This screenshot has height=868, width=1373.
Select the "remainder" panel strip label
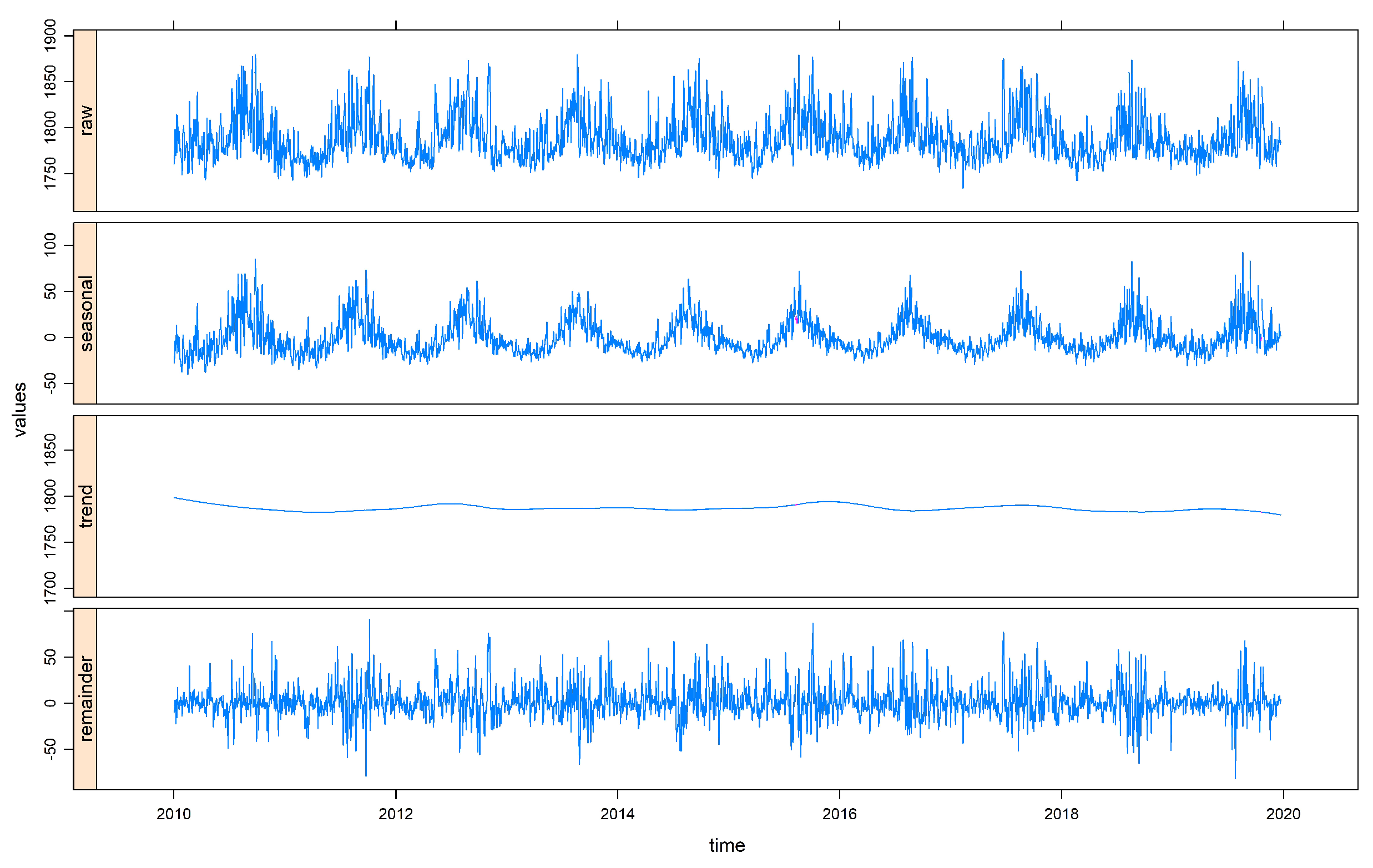pos(85,699)
